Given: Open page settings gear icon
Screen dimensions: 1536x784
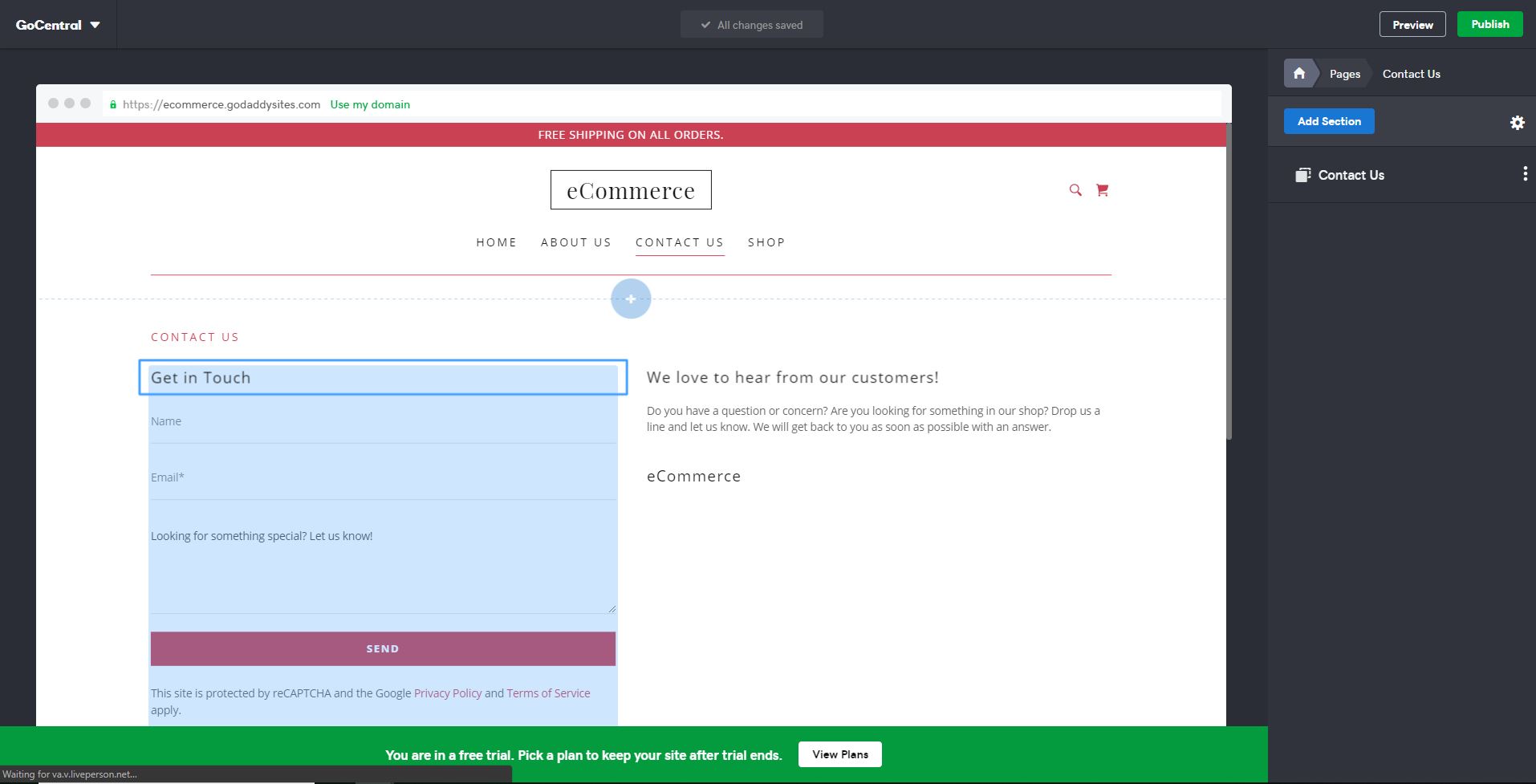Looking at the screenshot, I should coord(1517,123).
